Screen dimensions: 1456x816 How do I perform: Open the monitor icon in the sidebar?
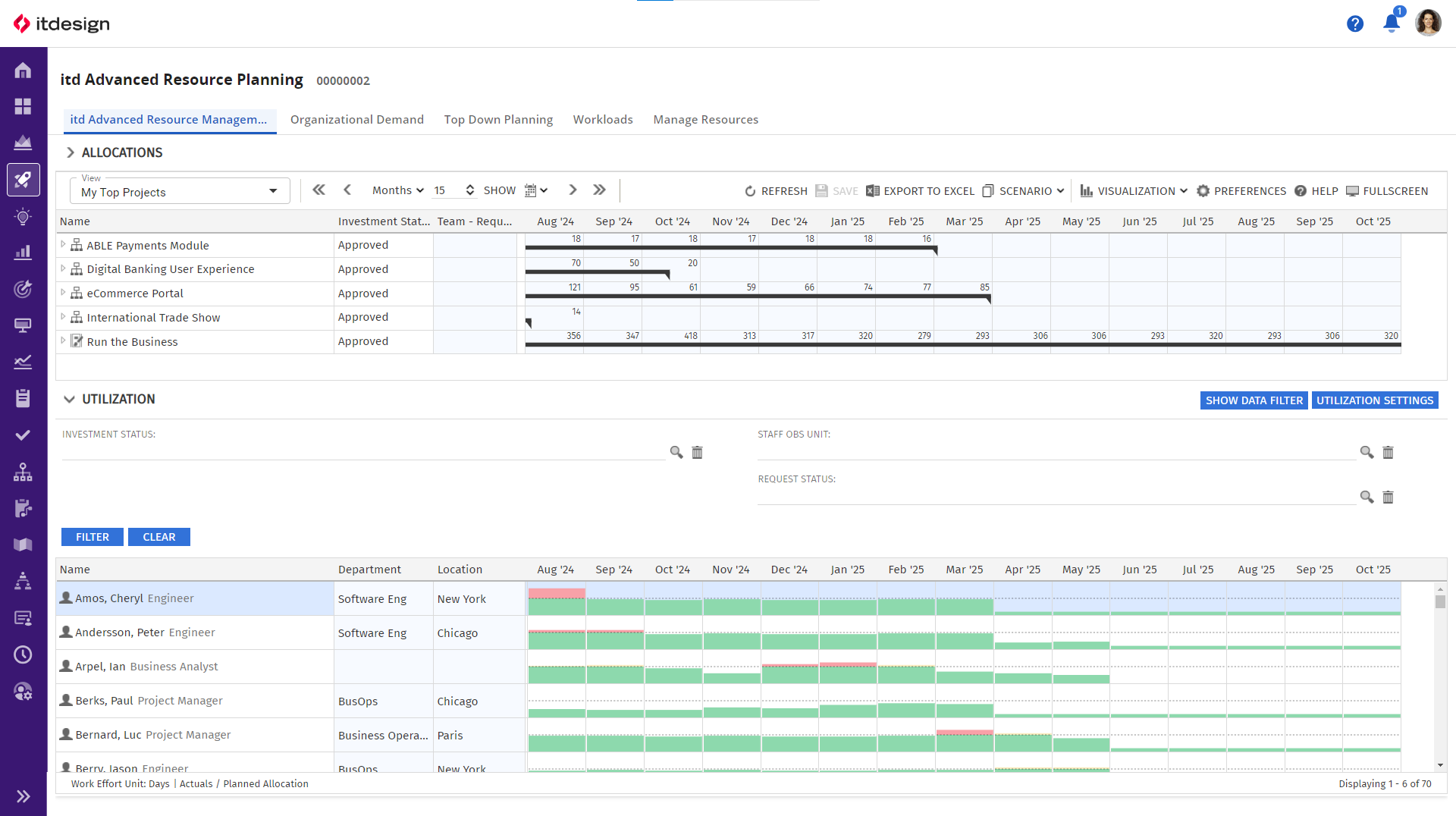point(23,325)
